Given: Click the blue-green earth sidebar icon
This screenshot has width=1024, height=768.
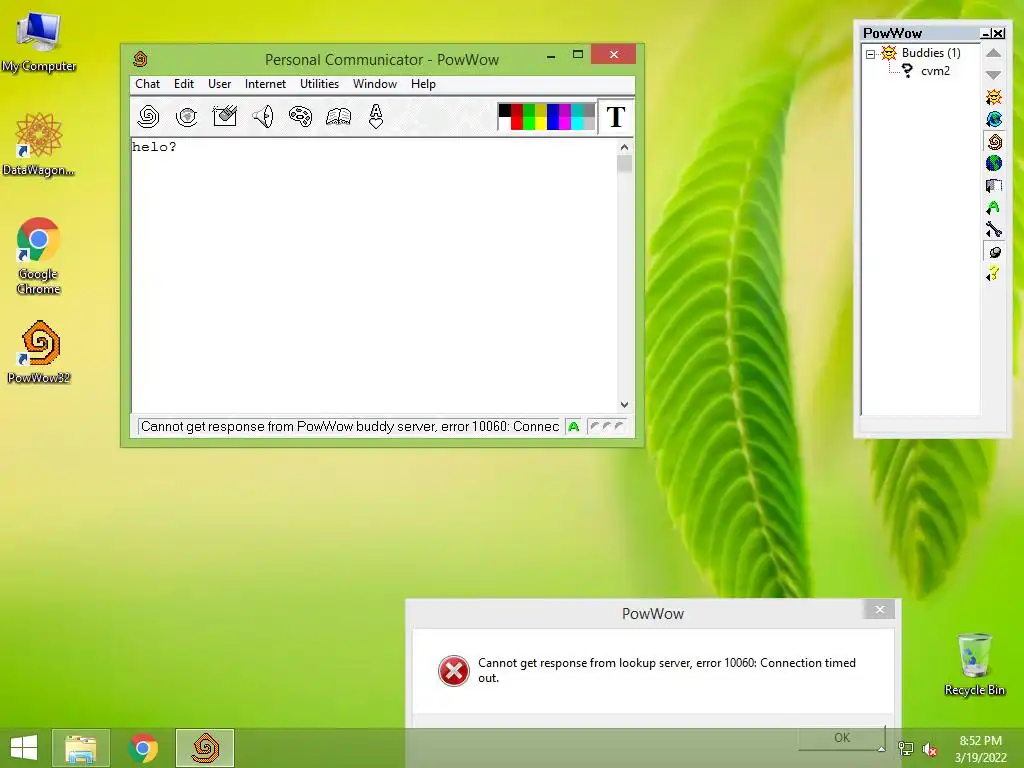Looking at the screenshot, I should [994, 163].
